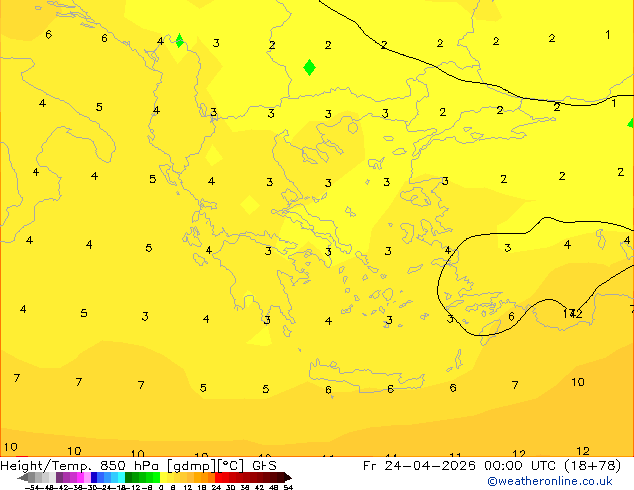Pick the orange swatch in the temperature legend

[x=204, y=477]
